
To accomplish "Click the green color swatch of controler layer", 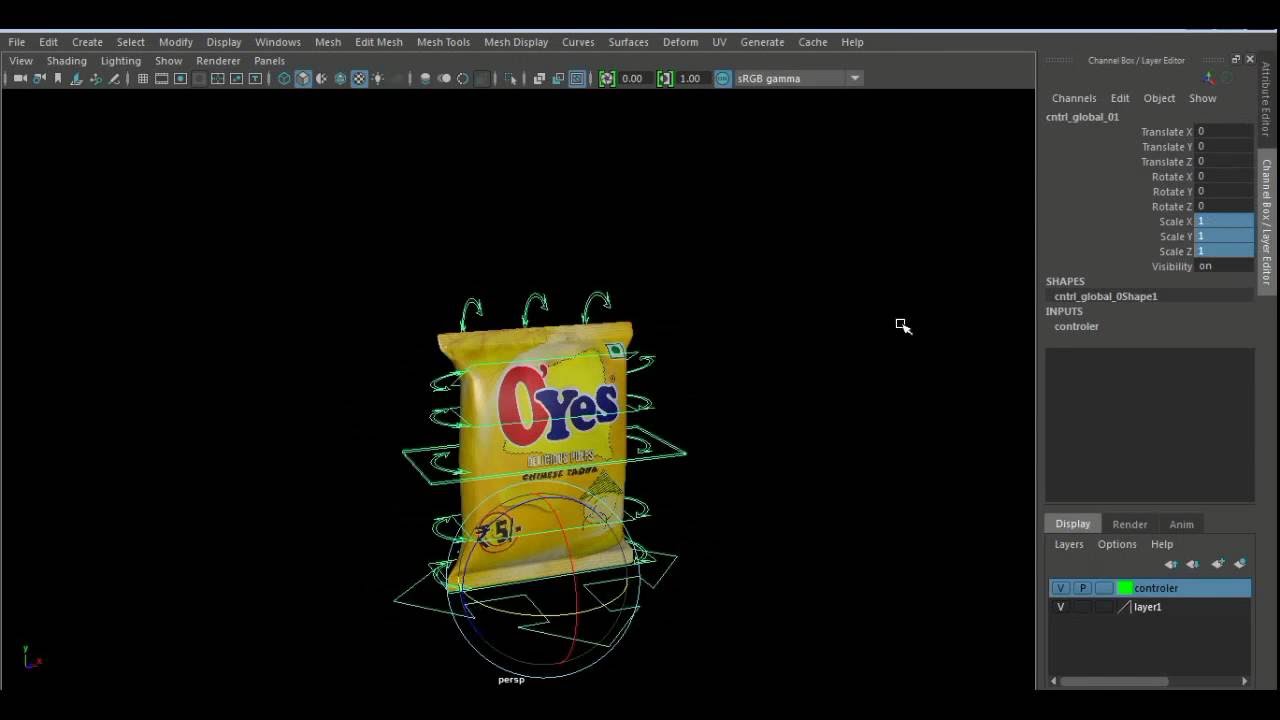I will [1125, 588].
